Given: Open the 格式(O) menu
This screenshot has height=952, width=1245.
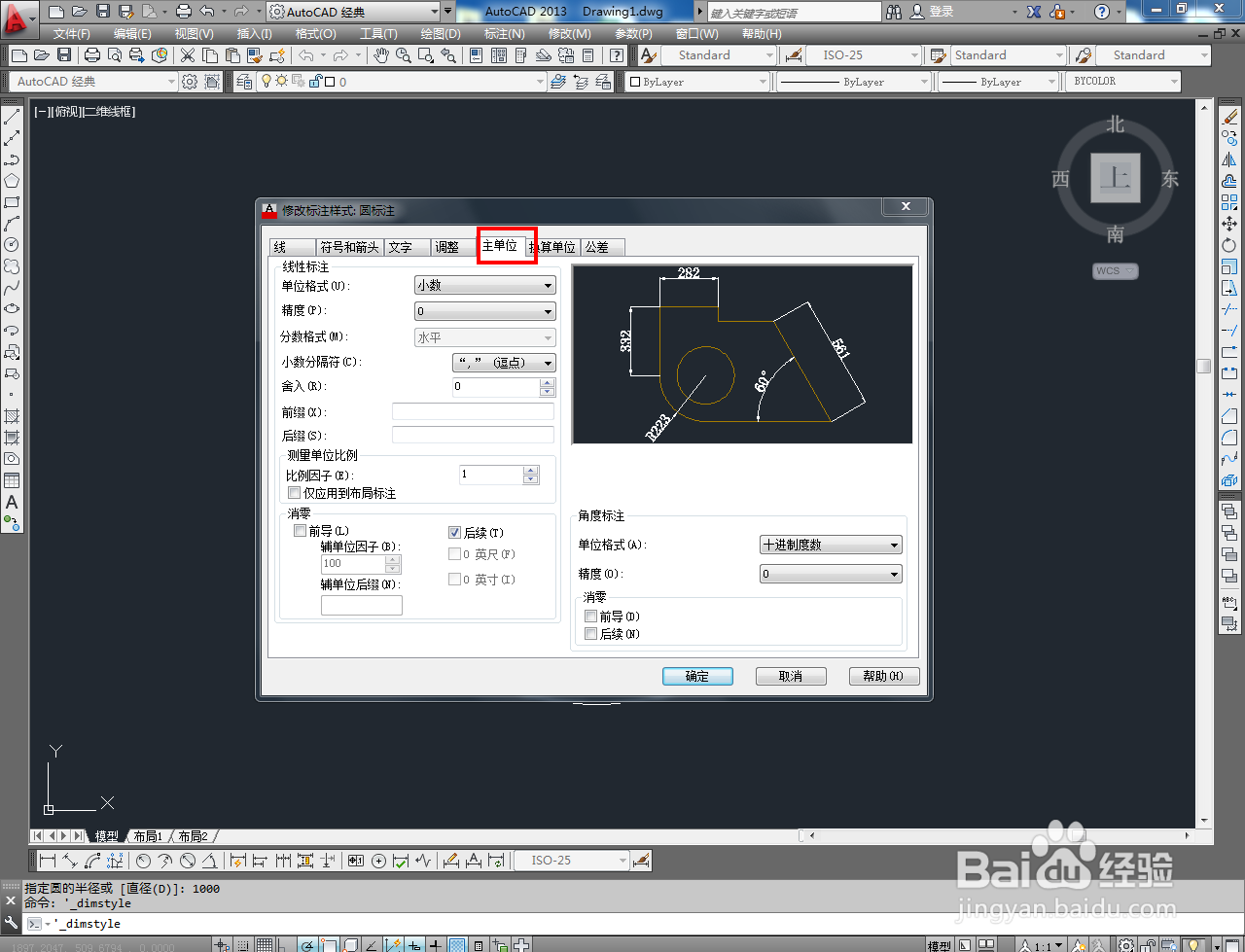Looking at the screenshot, I should pyautogui.click(x=315, y=33).
